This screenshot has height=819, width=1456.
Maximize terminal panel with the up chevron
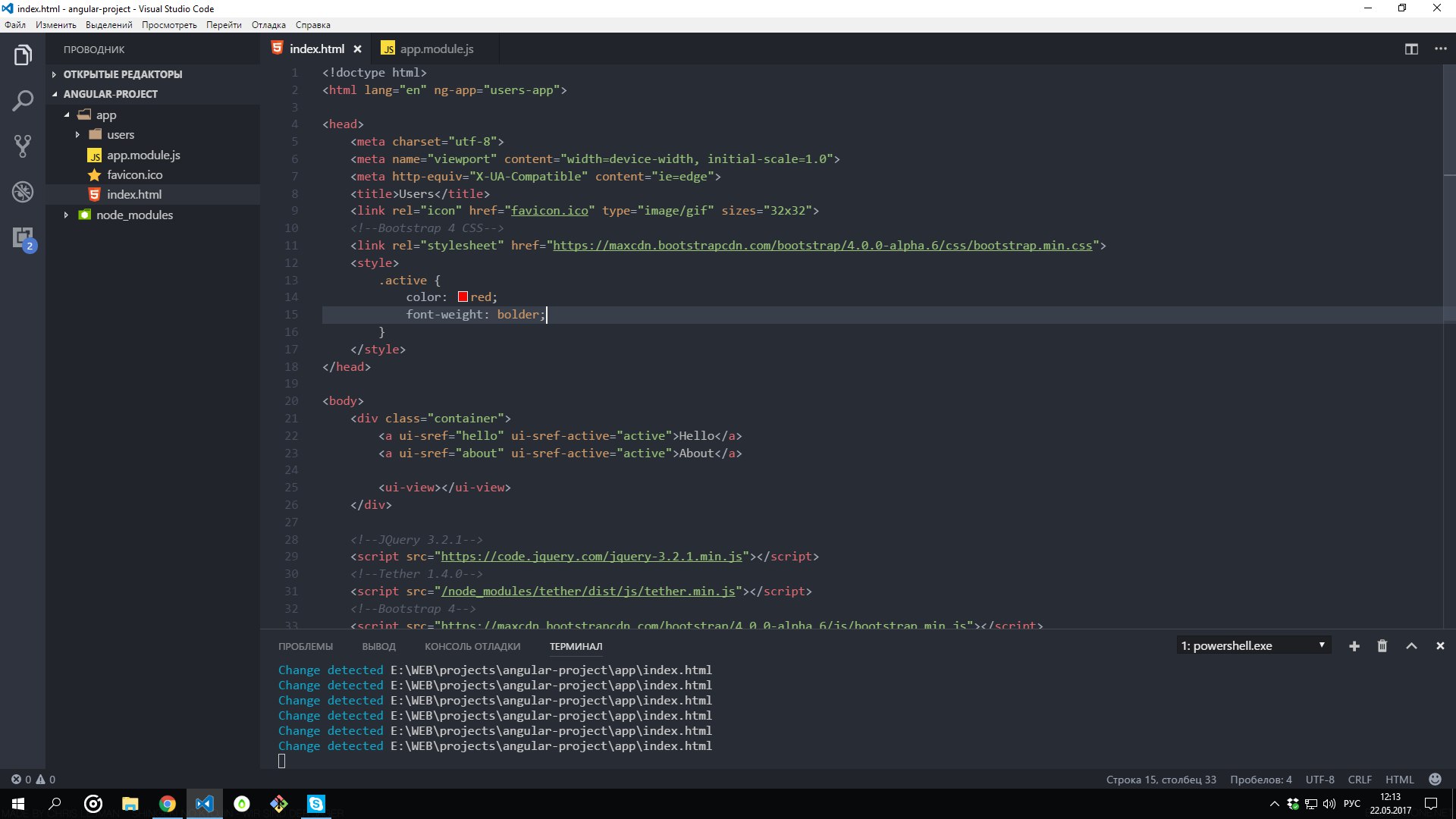click(1411, 646)
